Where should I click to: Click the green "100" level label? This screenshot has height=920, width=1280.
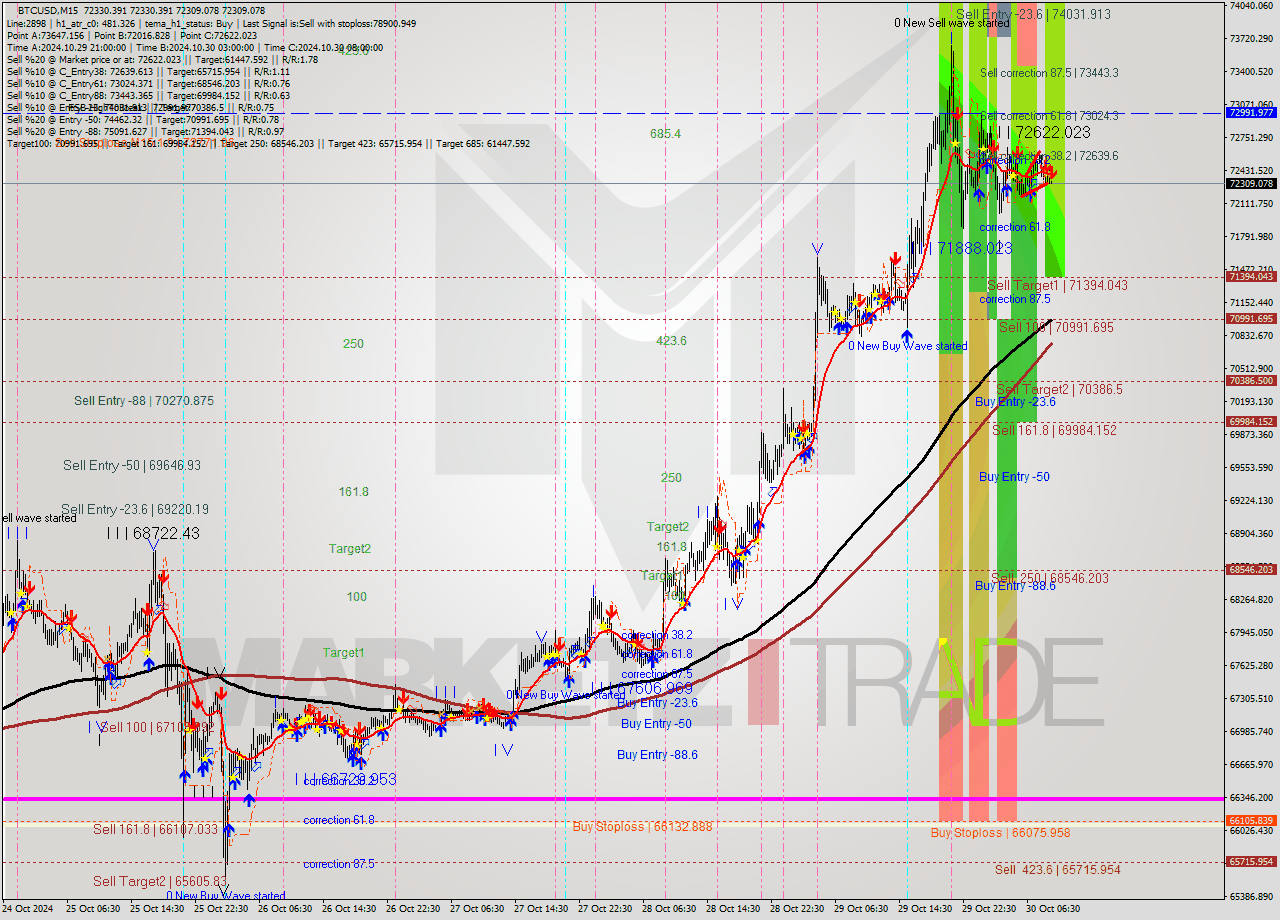pos(356,596)
